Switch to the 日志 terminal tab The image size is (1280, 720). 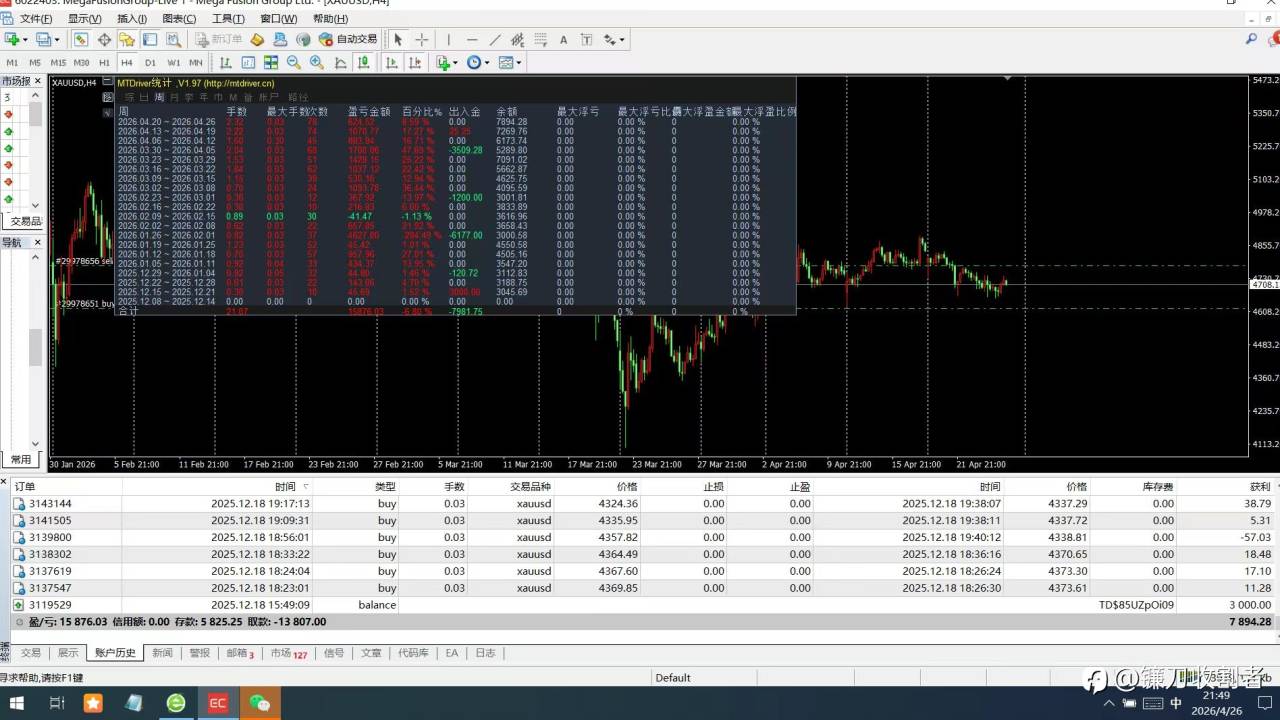click(485, 653)
